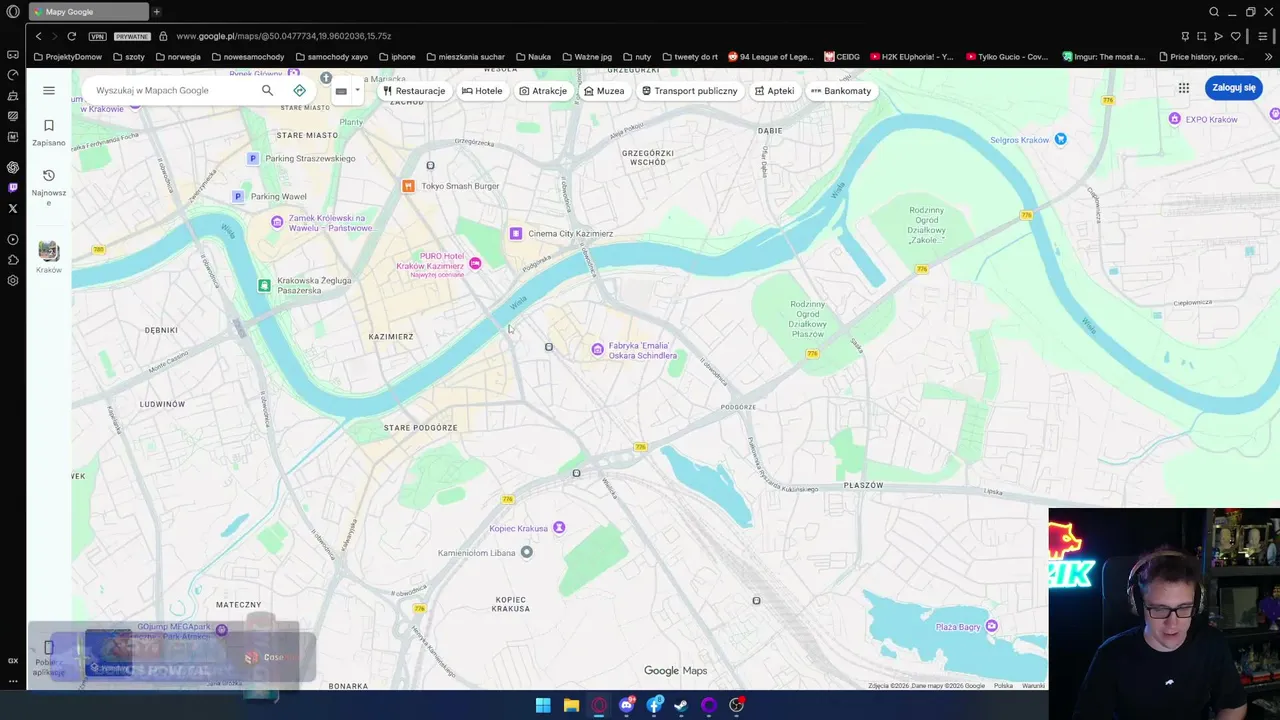1280x720 pixels.
Task: Click the PURO Hotel Kraków Kazimierz pin
Action: tap(475, 263)
